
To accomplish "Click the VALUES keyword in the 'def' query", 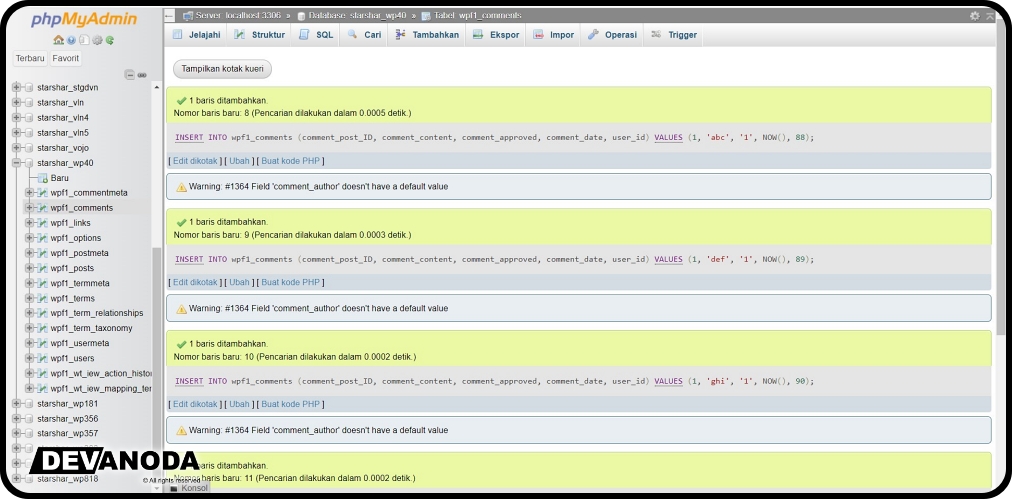I will point(668,260).
